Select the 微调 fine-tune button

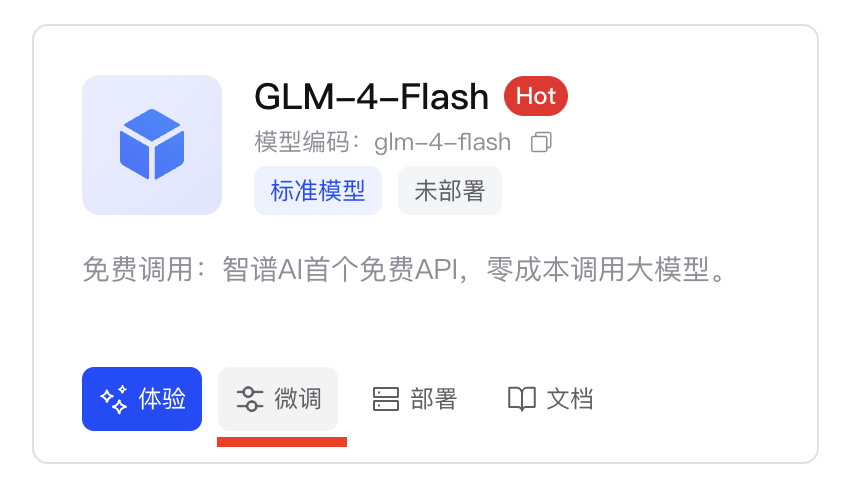pos(278,399)
